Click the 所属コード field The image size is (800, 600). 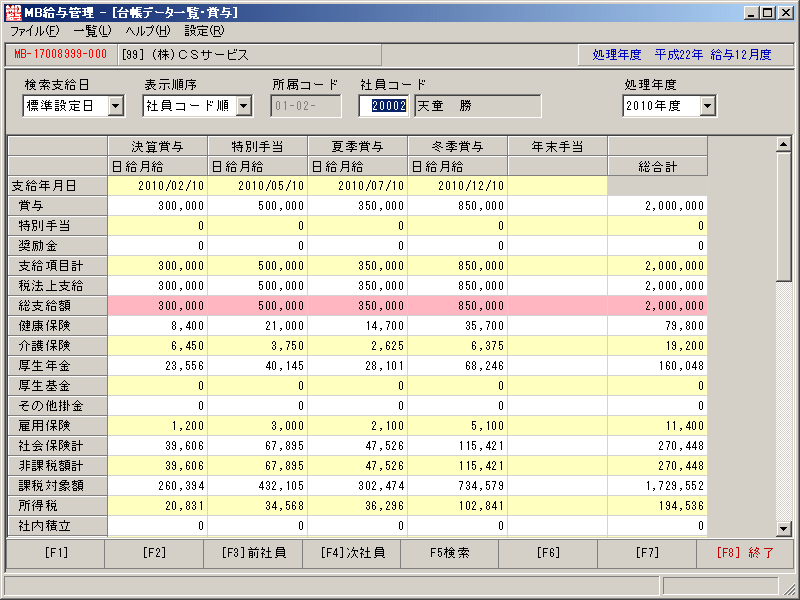(x=306, y=106)
